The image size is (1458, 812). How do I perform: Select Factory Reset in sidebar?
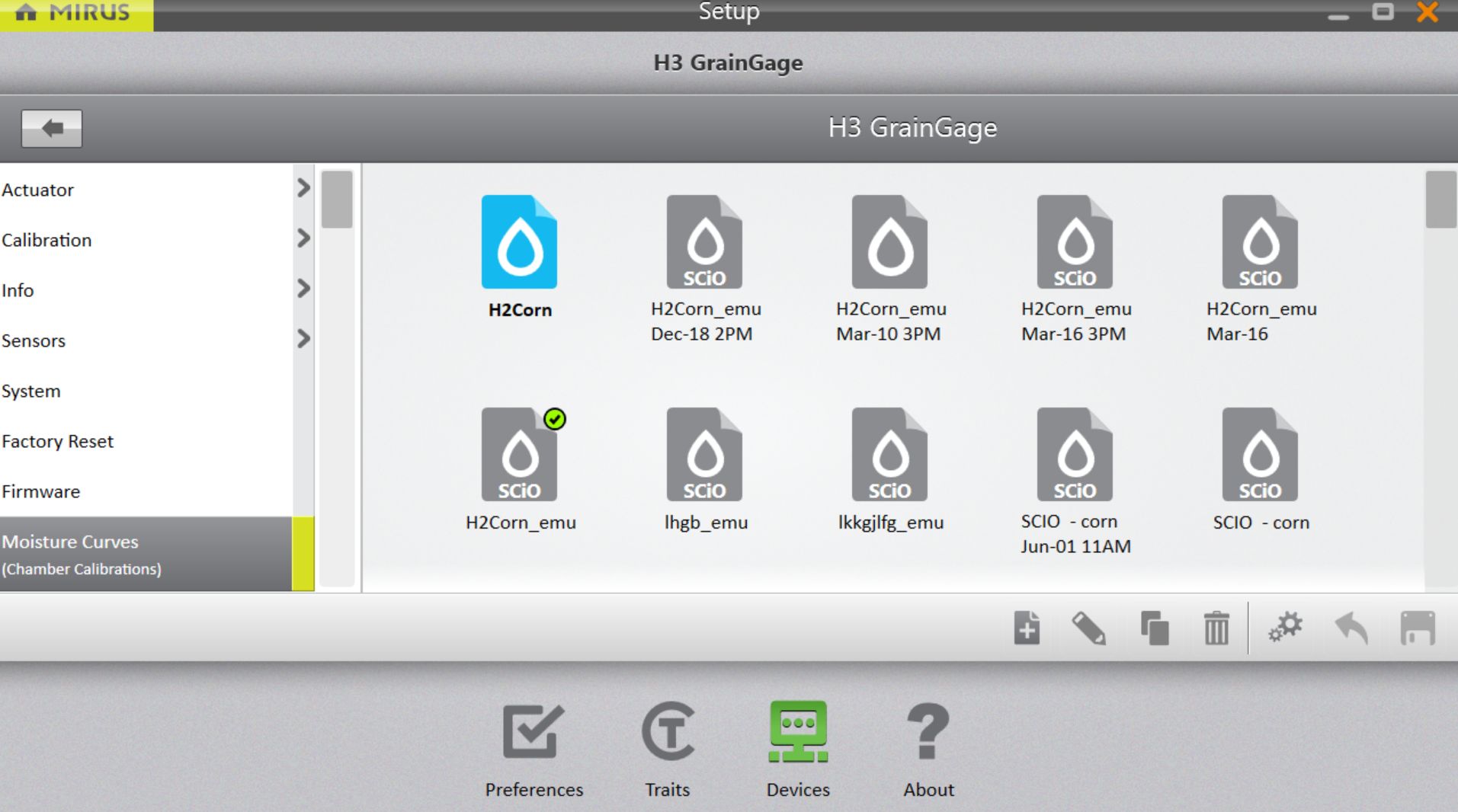pyautogui.click(x=58, y=441)
